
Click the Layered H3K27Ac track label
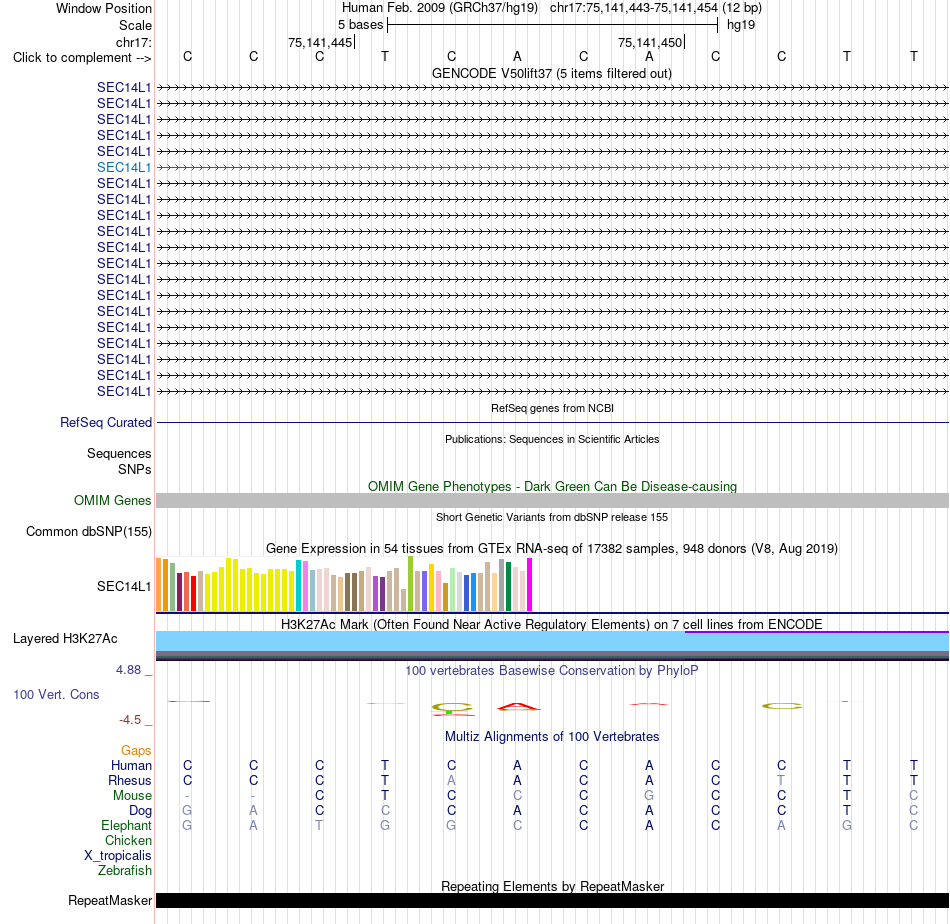point(65,639)
